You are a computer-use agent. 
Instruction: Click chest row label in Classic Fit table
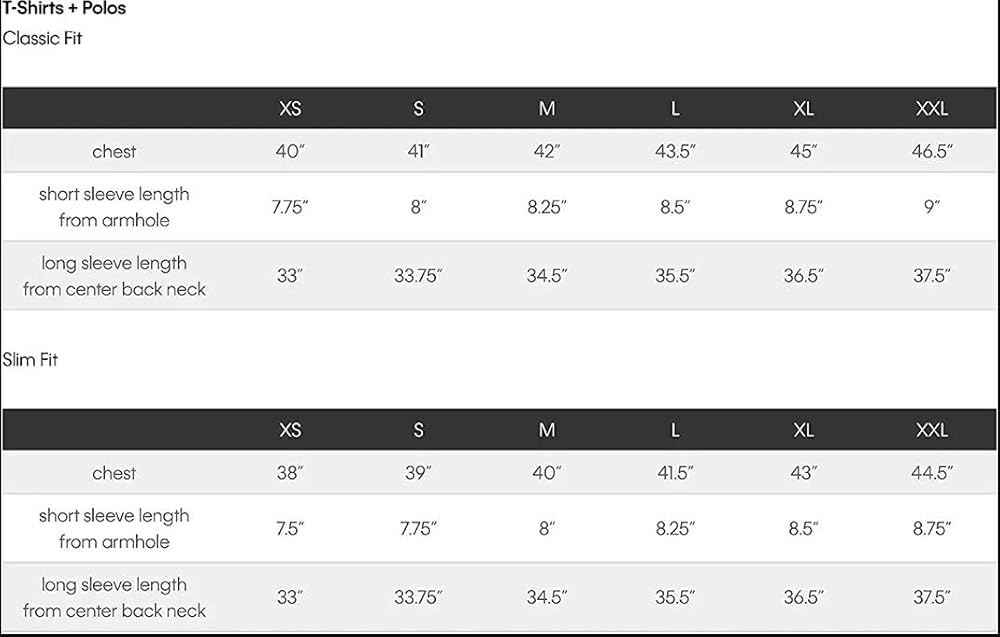(x=114, y=152)
